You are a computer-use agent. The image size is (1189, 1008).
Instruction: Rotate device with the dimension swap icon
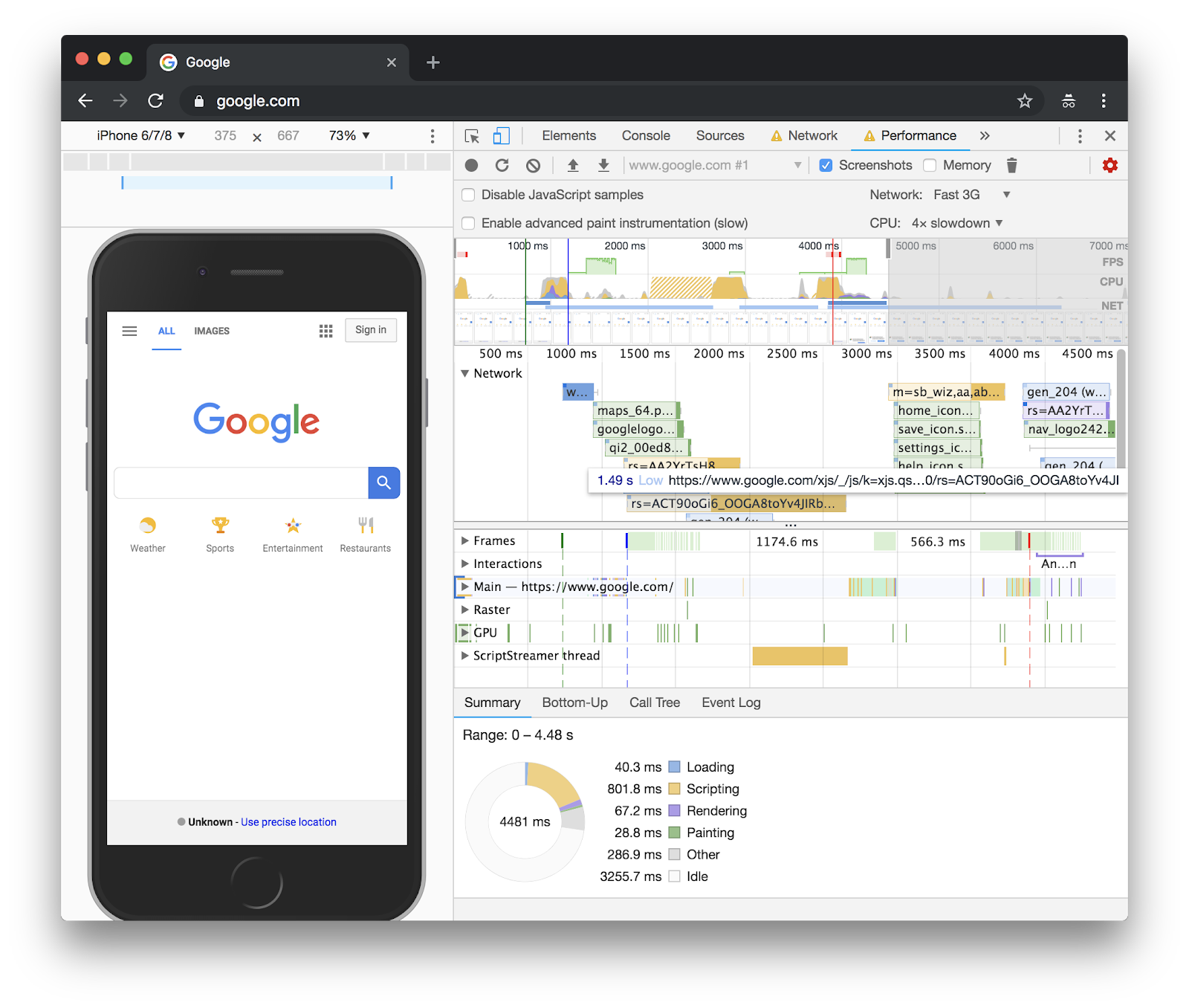pos(257,137)
